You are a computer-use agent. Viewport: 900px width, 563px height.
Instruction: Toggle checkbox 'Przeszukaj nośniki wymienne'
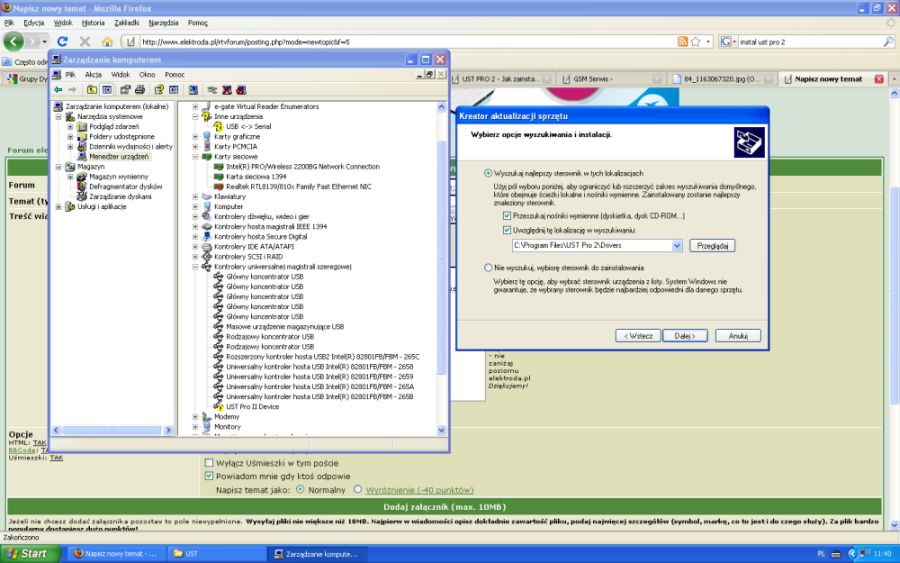(x=507, y=216)
